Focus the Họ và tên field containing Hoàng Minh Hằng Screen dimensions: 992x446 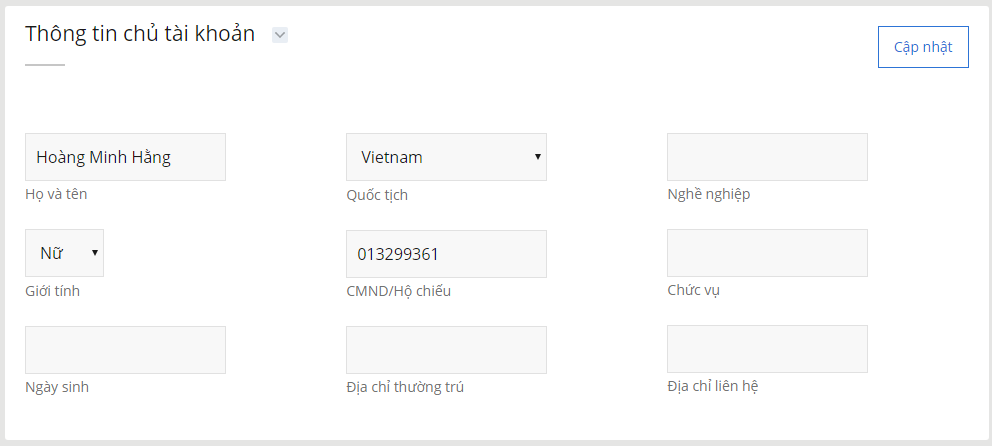tap(125, 157)
